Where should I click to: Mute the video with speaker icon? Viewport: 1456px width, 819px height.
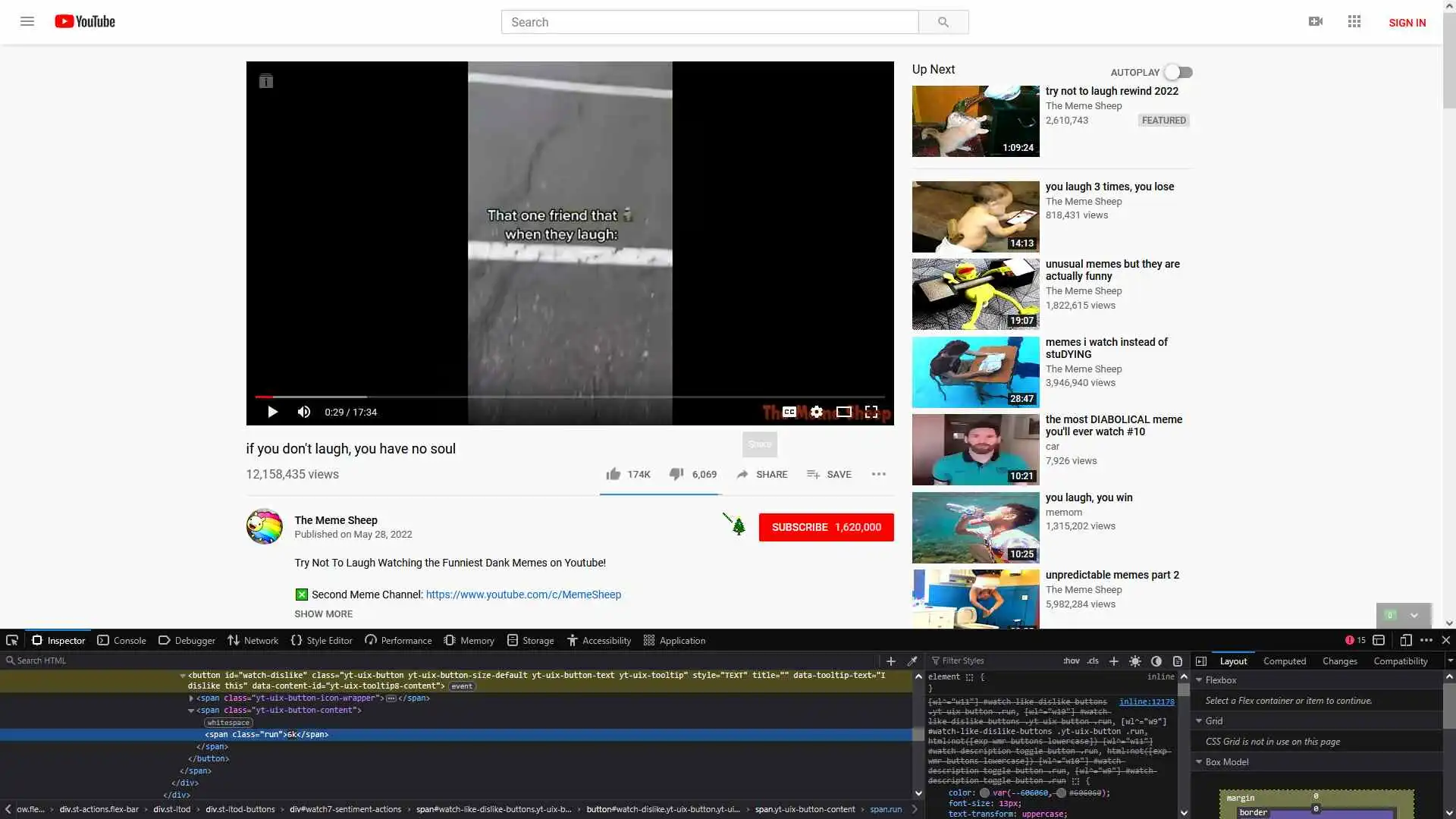(304, 412)
